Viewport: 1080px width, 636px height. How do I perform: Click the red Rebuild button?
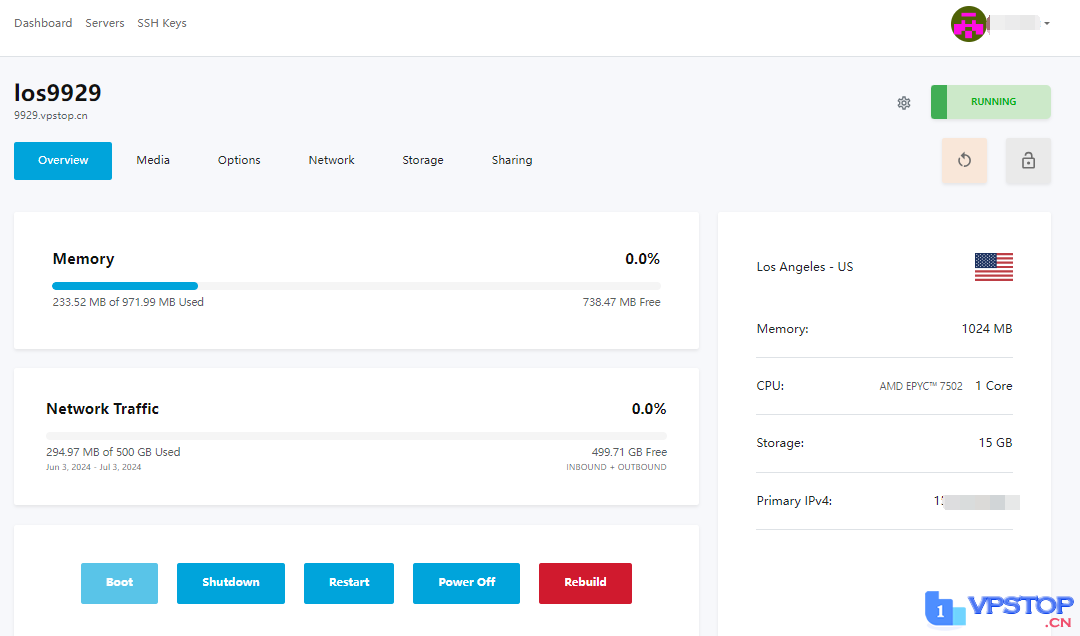click(585, 583)
